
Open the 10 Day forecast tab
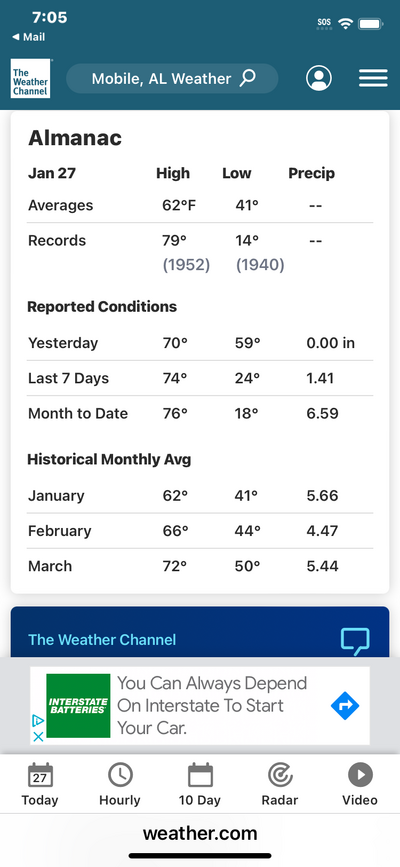click(200, 784)
